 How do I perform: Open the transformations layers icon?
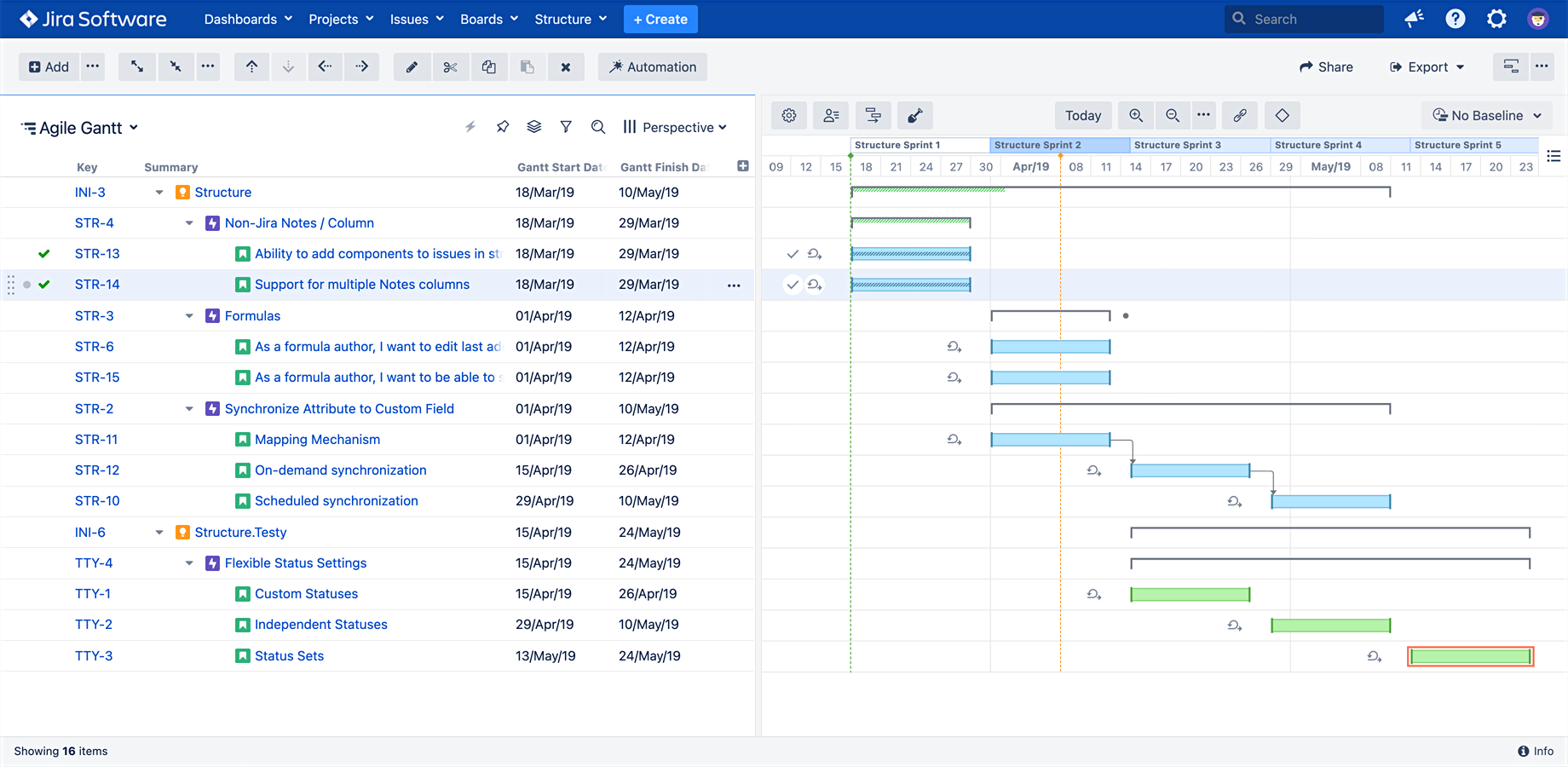pyautogui.click(x=534, y=127)
